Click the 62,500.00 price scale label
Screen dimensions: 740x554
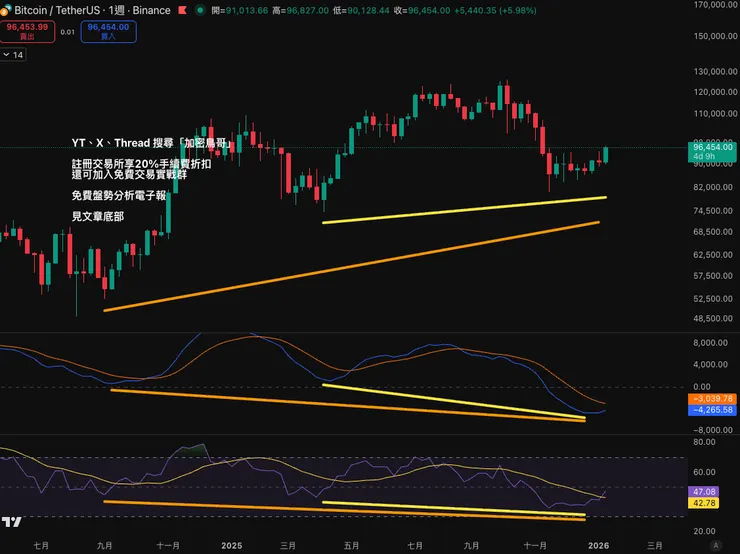[715, 254]
